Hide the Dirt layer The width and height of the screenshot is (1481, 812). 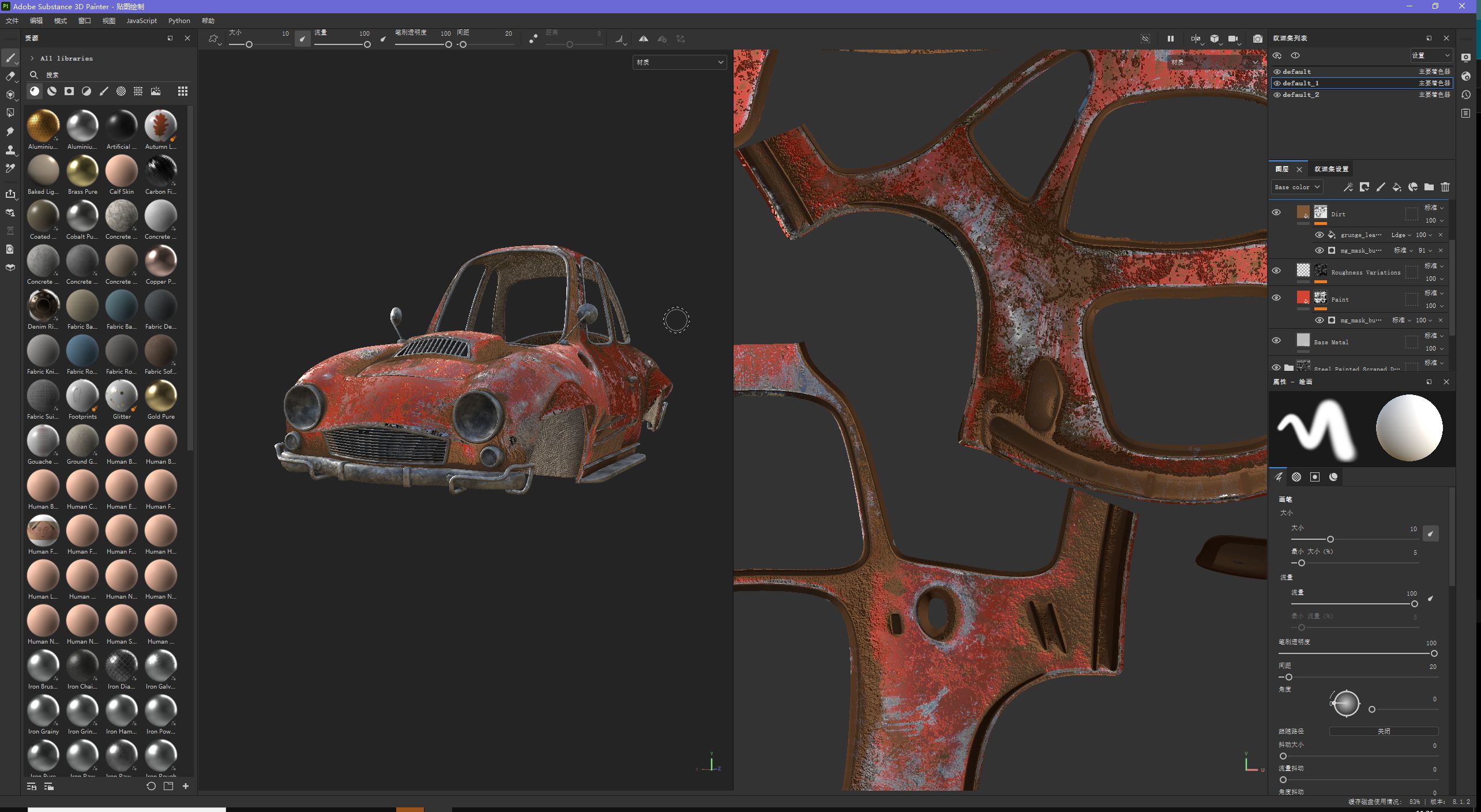[x=1276, y=212]
